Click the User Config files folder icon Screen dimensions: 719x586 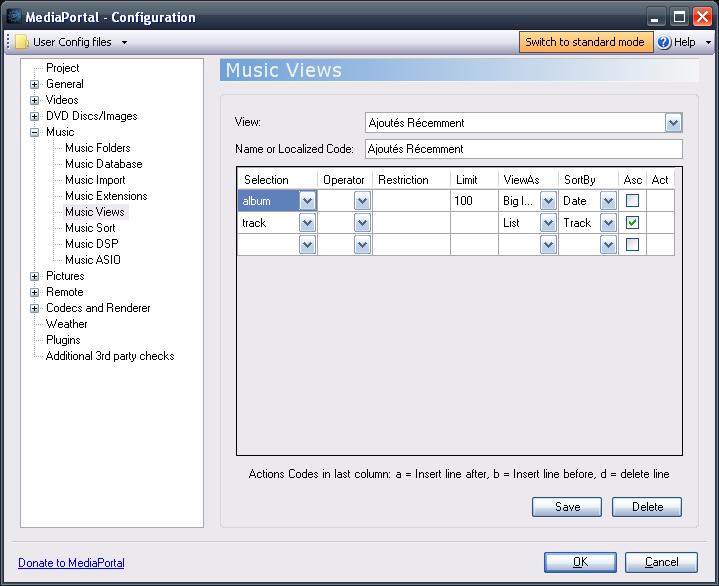point(21,42)
